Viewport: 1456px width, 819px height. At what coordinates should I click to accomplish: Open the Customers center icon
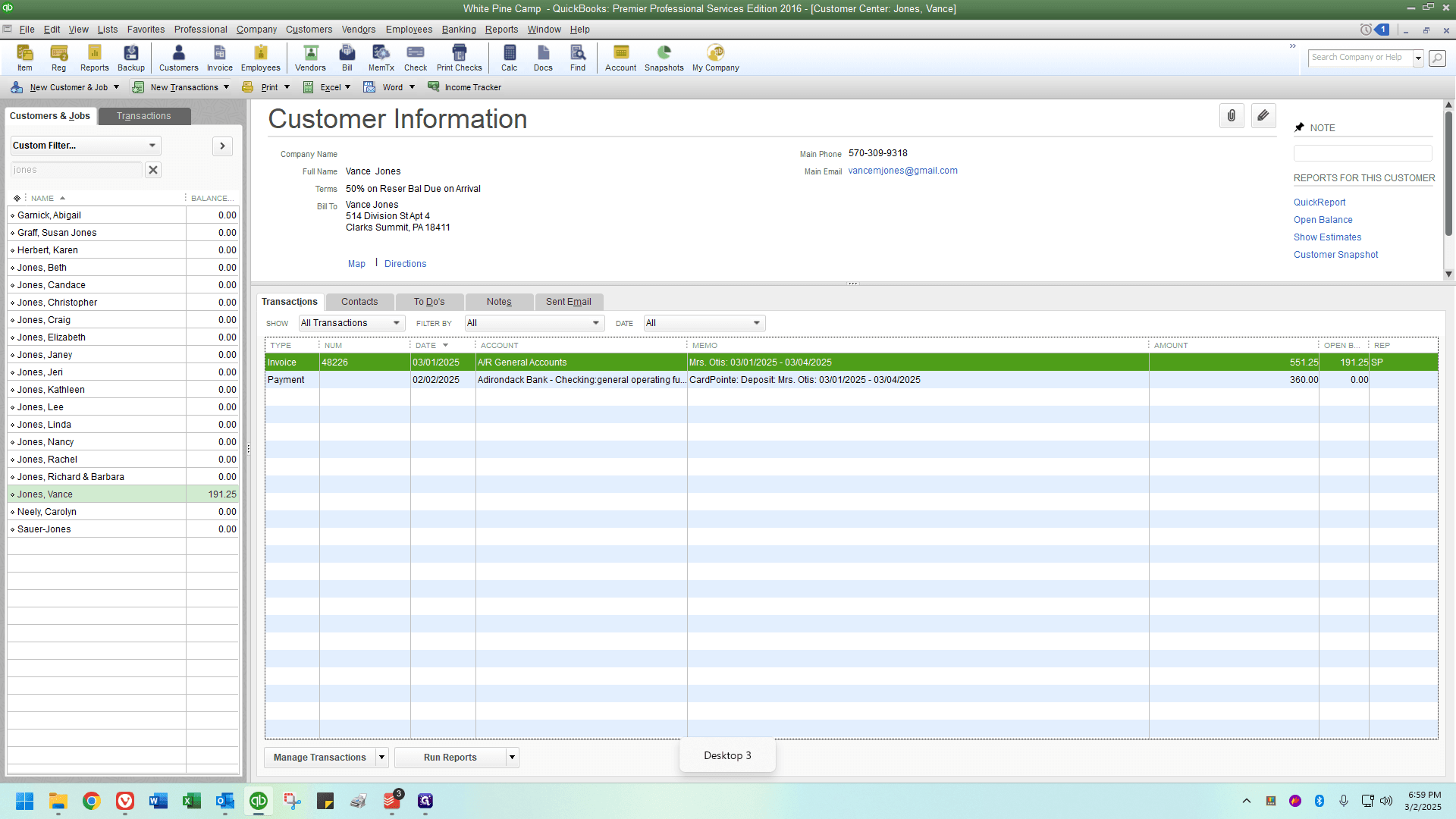[x=179, y=58]
